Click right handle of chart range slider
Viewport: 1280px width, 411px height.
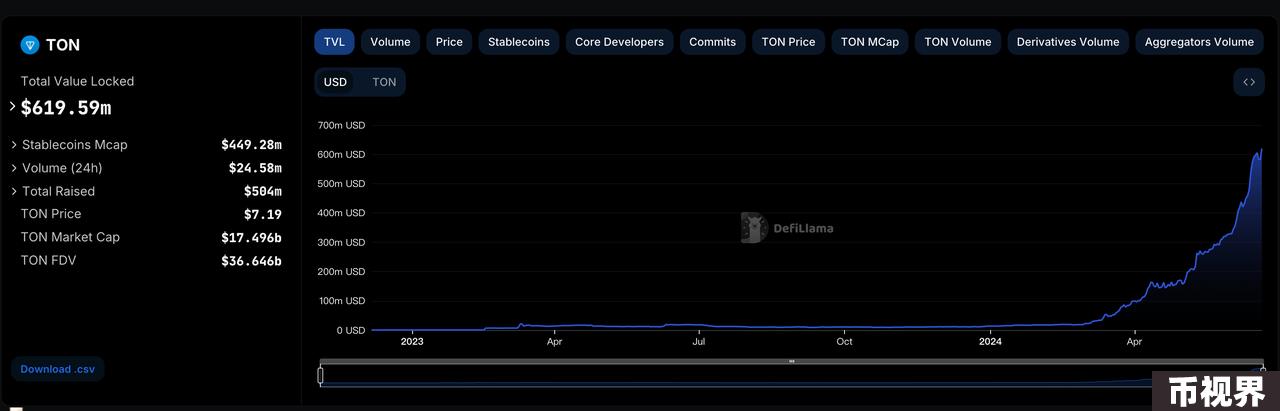(x=1263, y=371)
